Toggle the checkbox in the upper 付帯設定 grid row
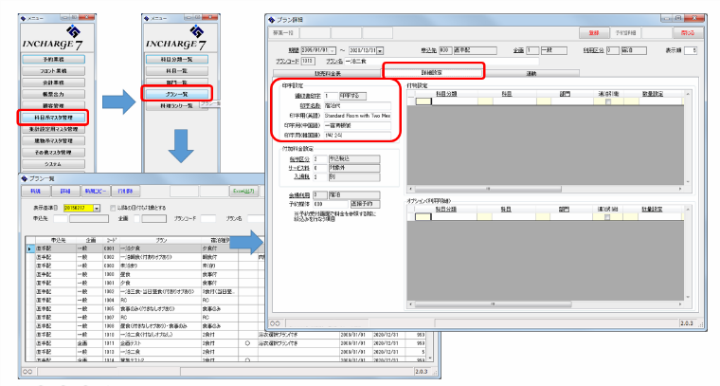This screenshot has height=386, width=720. click(x=608, y=101)
